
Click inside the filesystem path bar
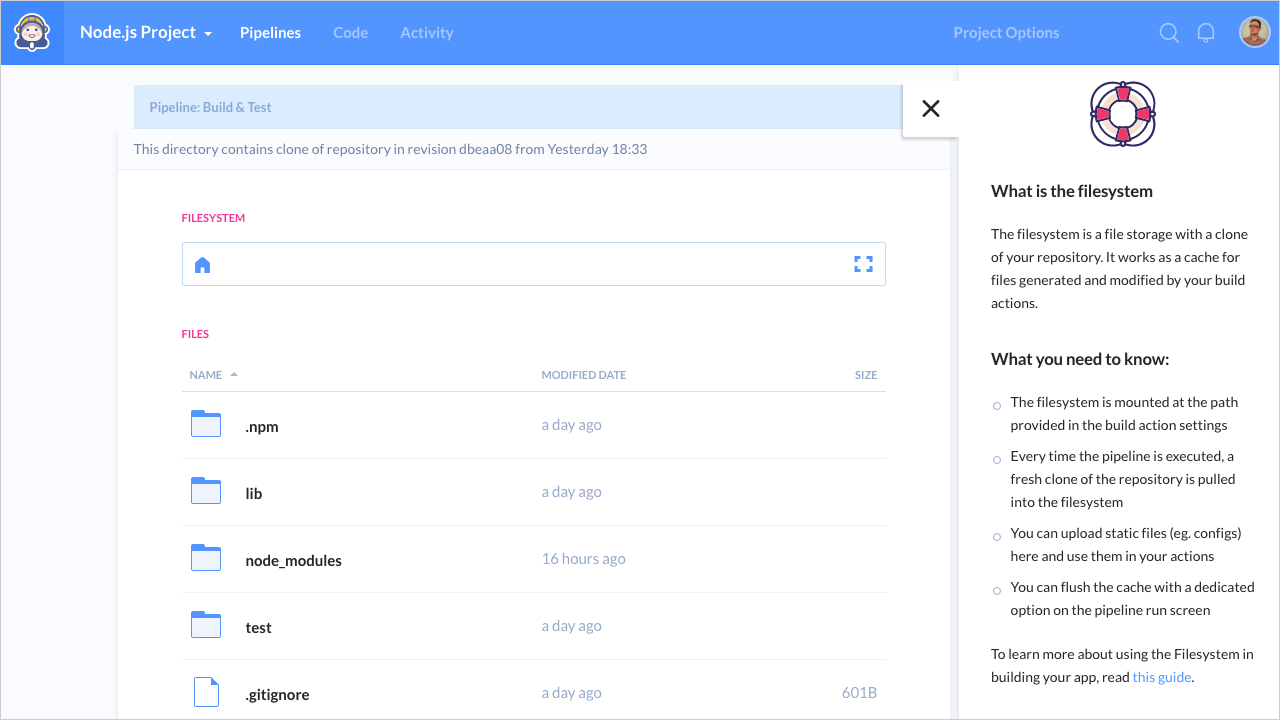[x=533, y=264]
